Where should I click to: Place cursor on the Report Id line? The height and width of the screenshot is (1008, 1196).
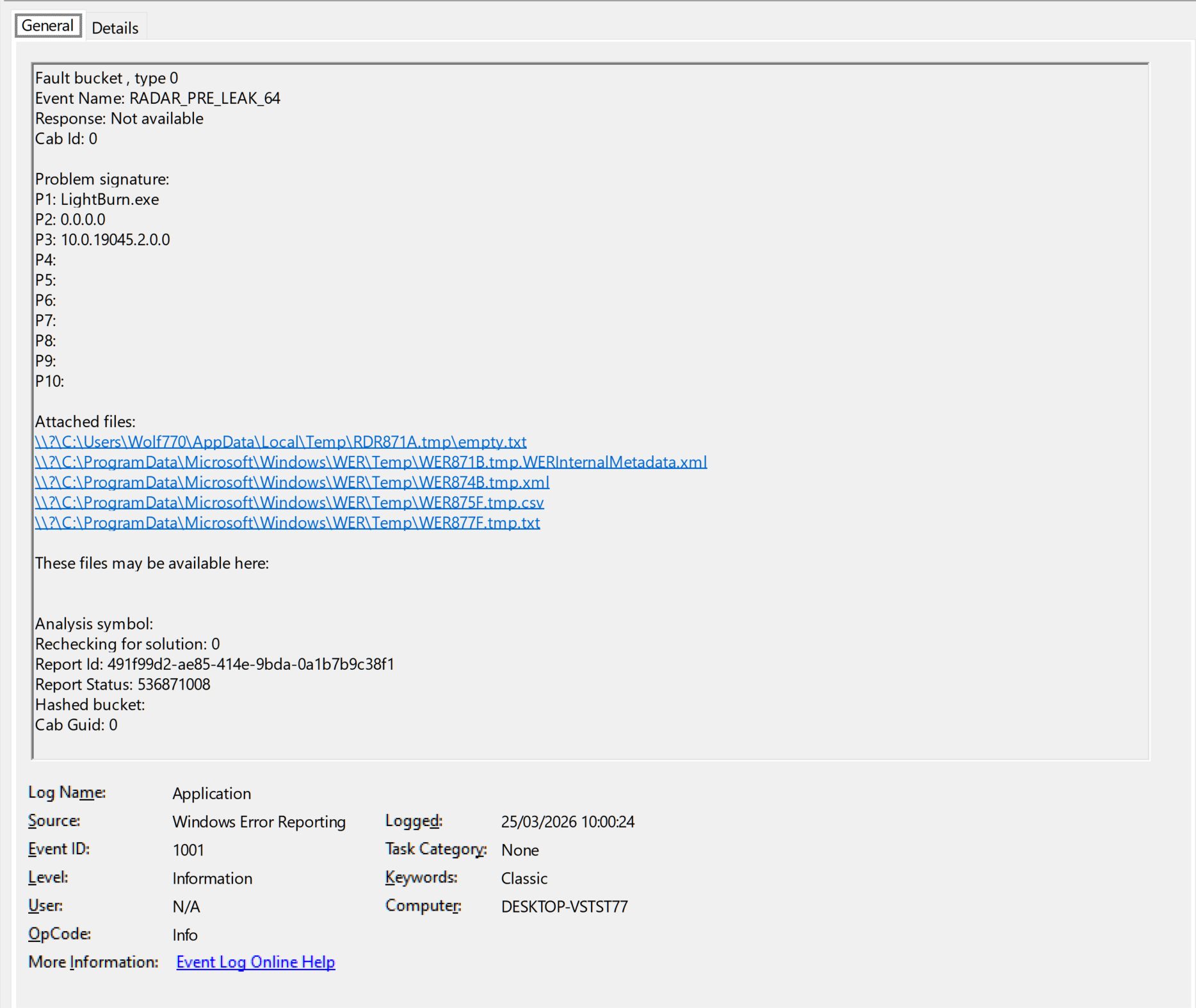[x=214, y=664]
